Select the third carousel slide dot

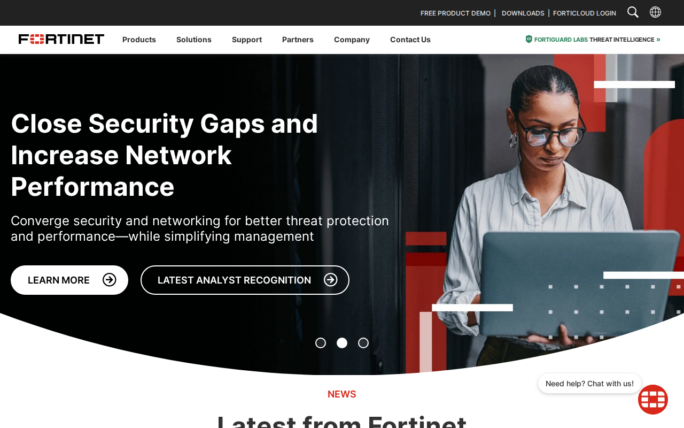coord(363,343)
